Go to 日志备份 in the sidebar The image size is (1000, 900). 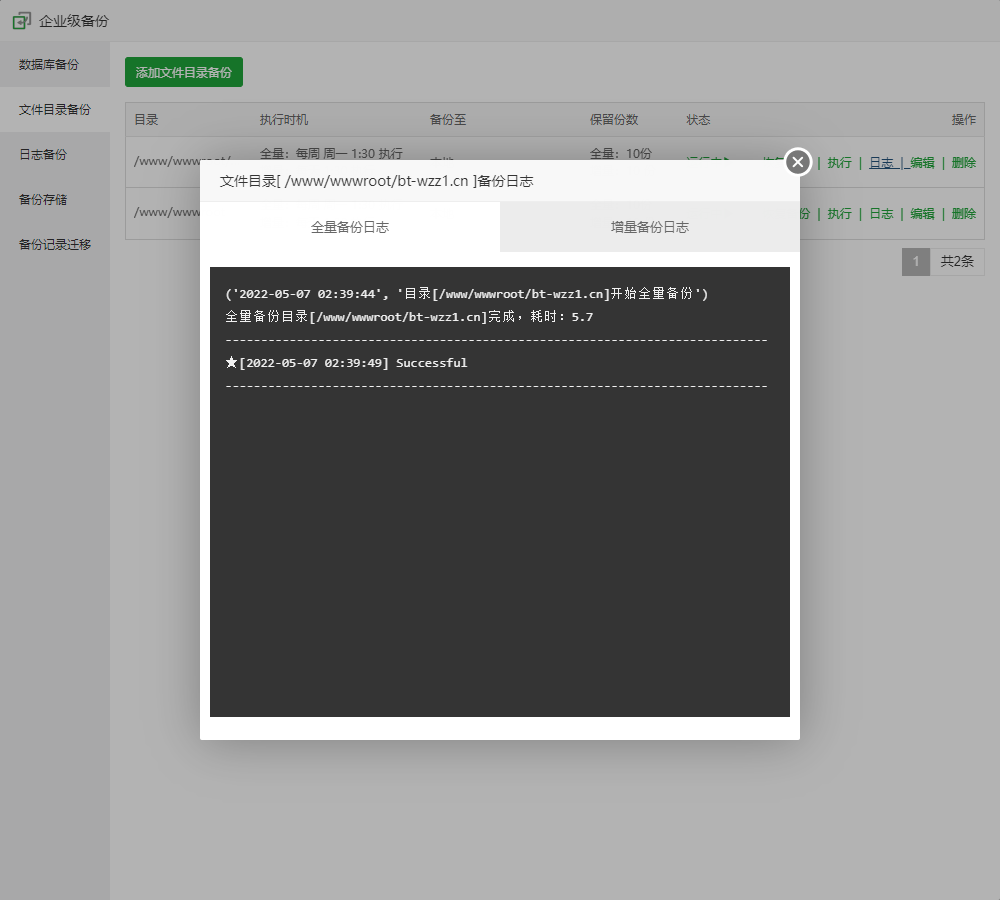tap(43, 155)
